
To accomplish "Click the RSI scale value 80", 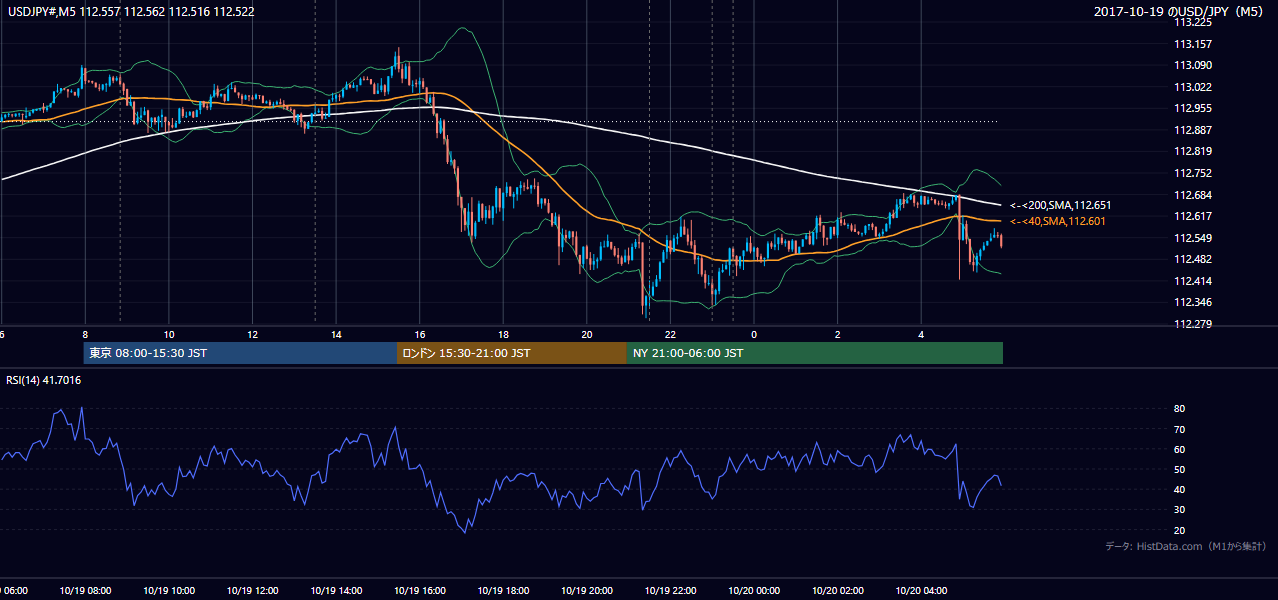I will click(x=1180, y=409).
